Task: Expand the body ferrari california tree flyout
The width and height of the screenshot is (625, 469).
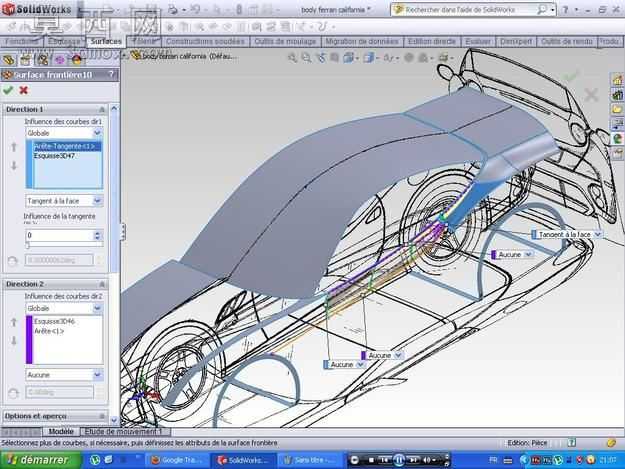Action: (124, 56)
